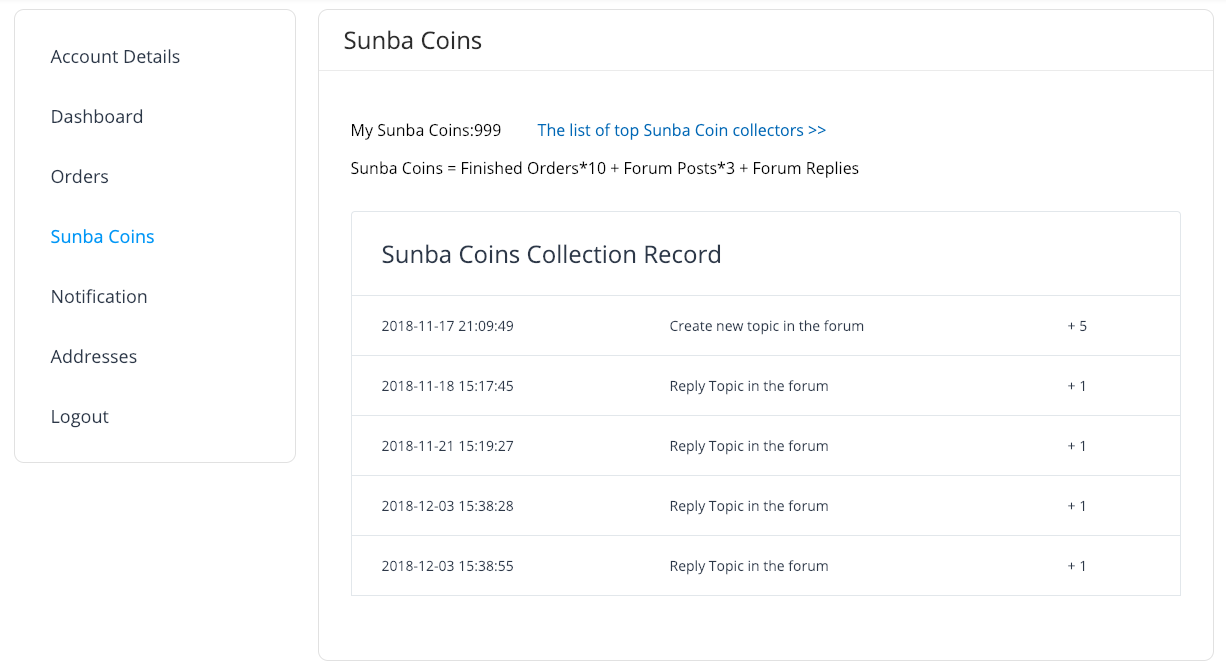Click the Sunba Coins formula text
Image resolution: width=1226 pixels, height=672 pixels.
tap(604, 168)
